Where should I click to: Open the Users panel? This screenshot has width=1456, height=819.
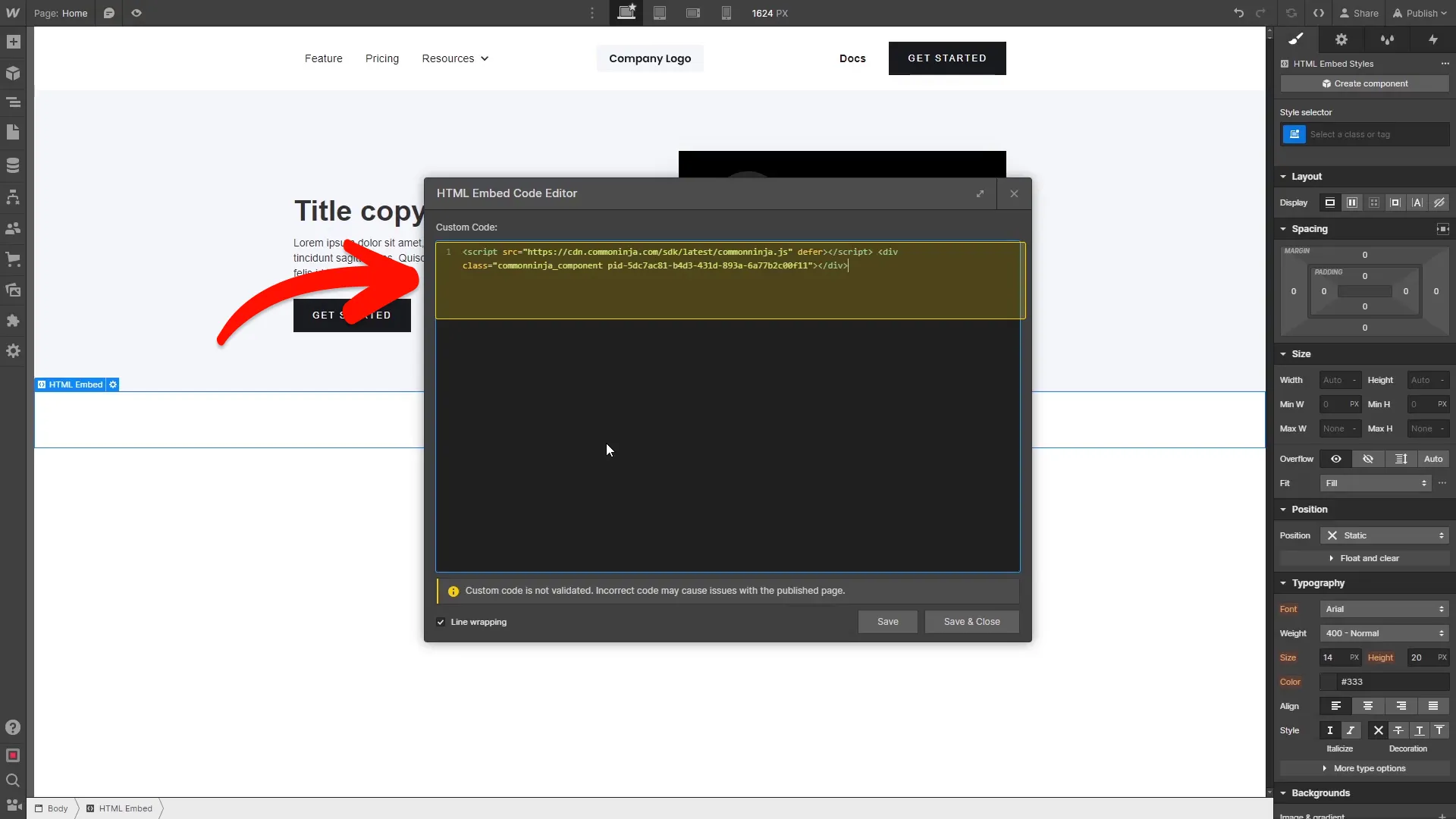click(13, 228)
